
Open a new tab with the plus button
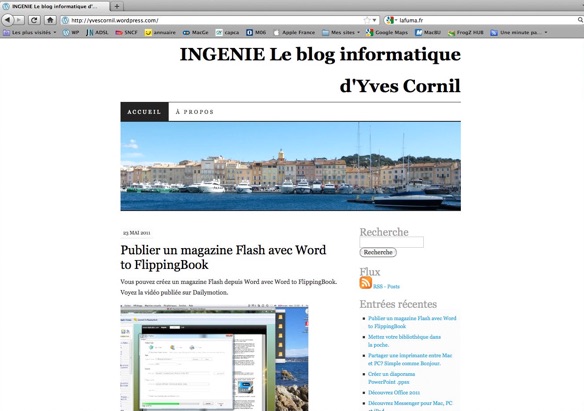[117, 6]
